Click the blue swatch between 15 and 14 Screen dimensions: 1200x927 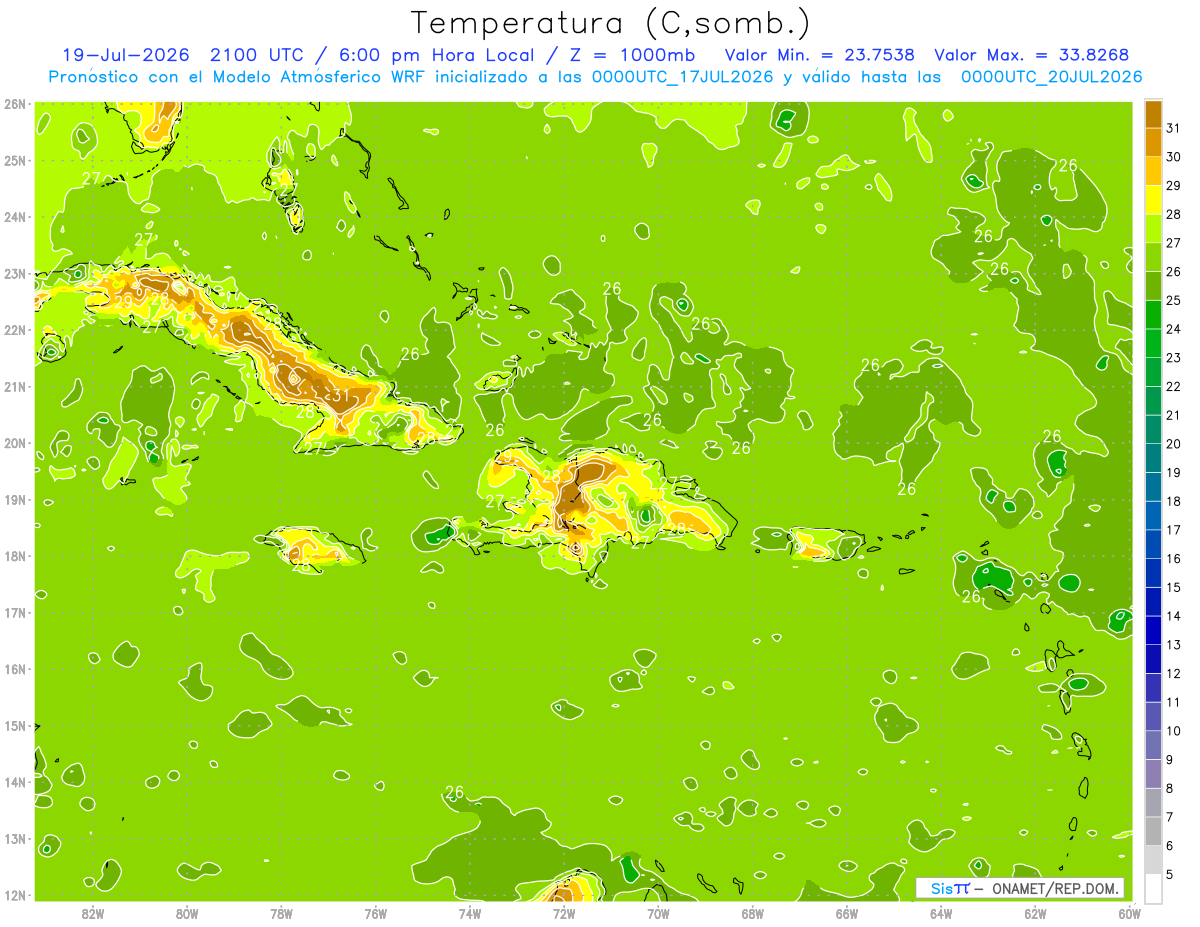[x=1153, y=602]
